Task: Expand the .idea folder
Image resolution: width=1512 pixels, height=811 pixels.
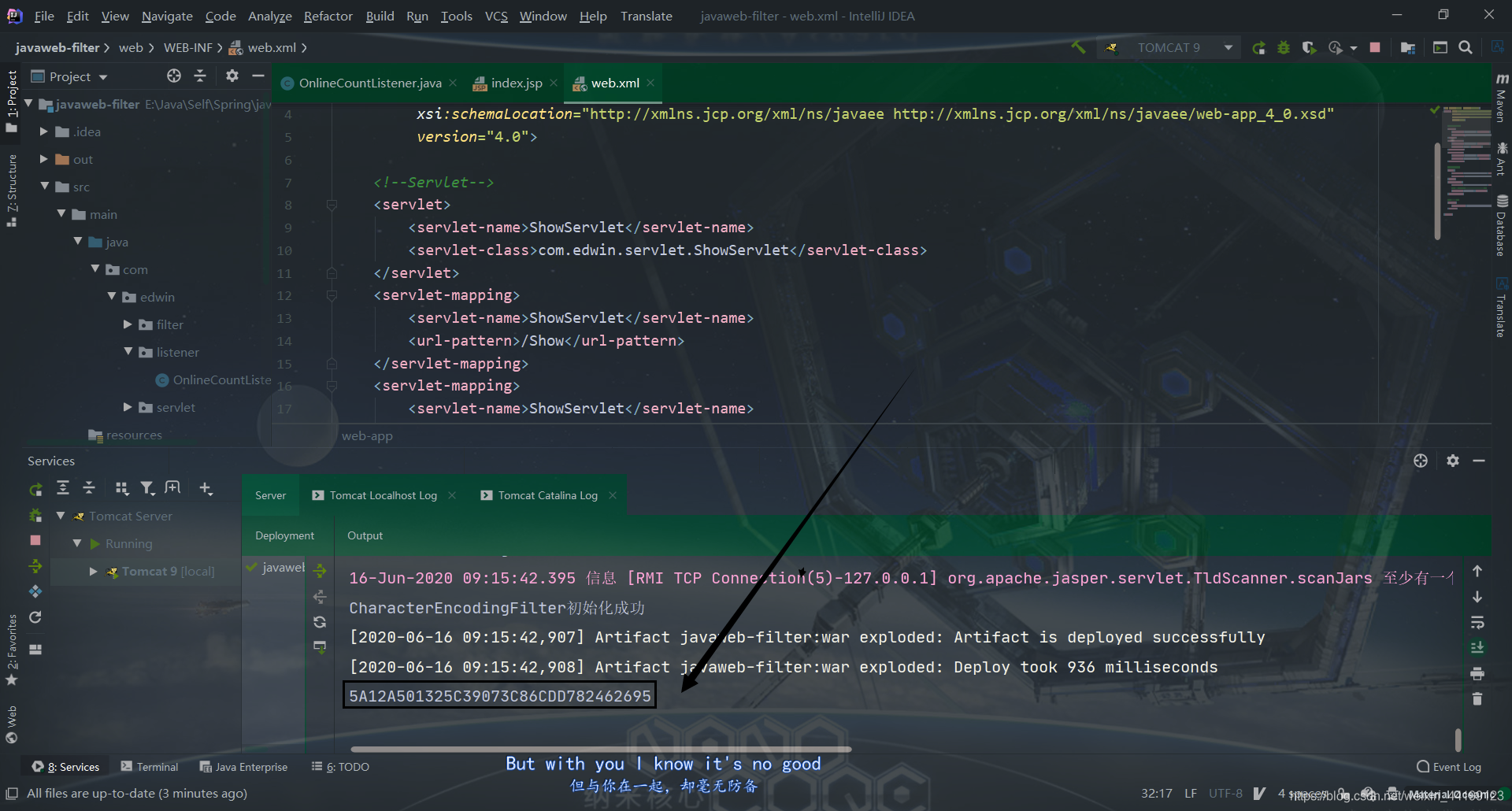Action: 44,131
